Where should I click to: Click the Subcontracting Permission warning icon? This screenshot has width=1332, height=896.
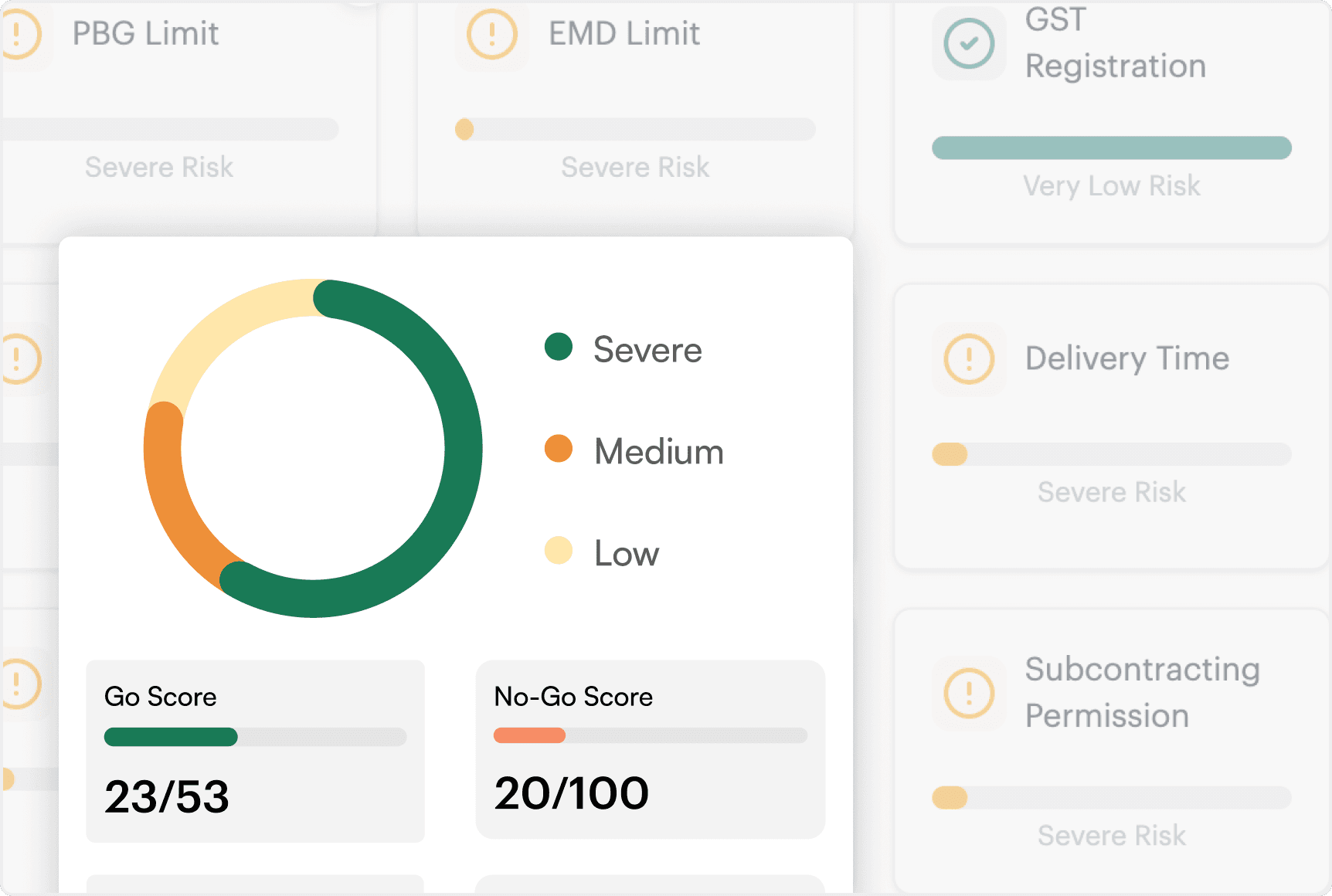968,693
